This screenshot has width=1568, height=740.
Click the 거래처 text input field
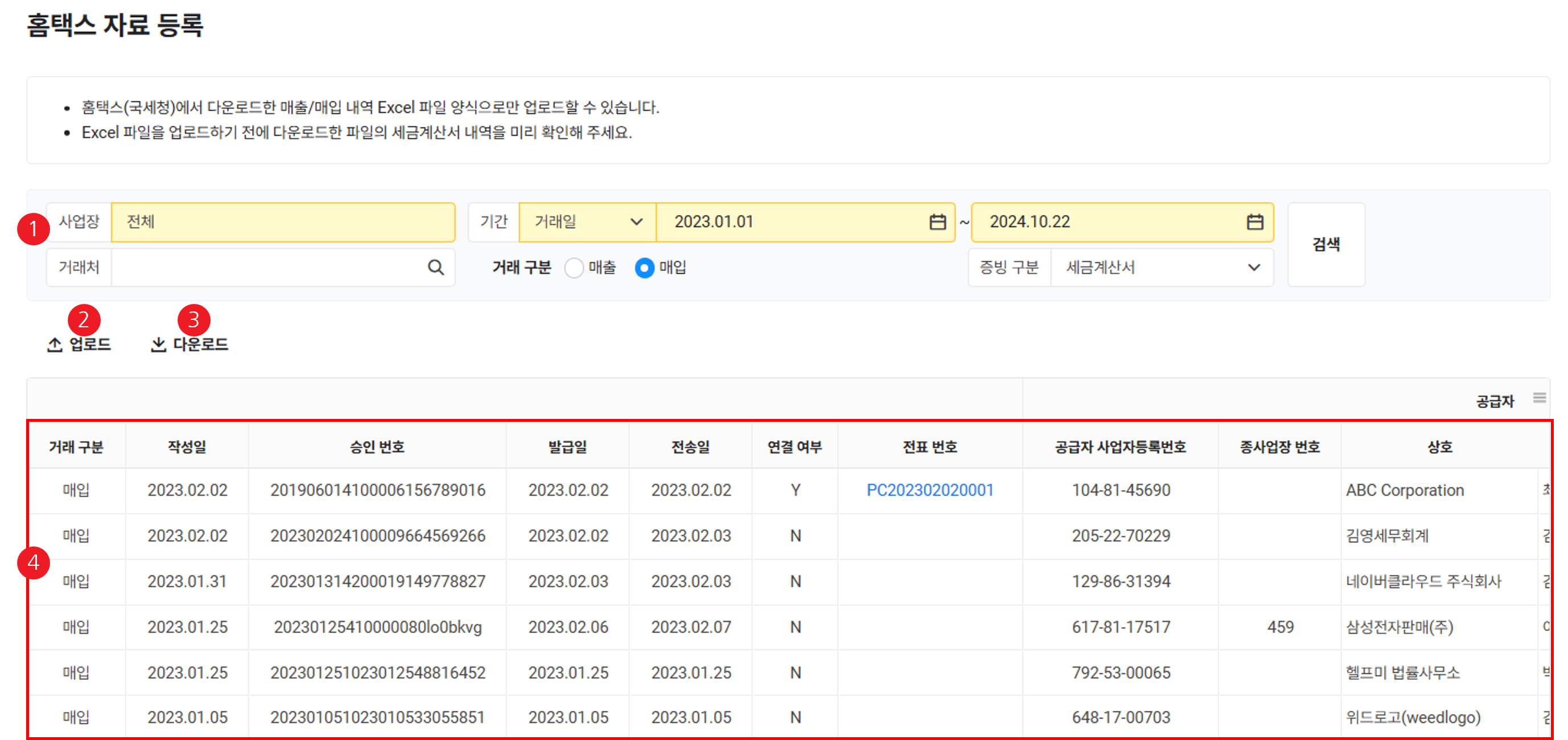268,267
